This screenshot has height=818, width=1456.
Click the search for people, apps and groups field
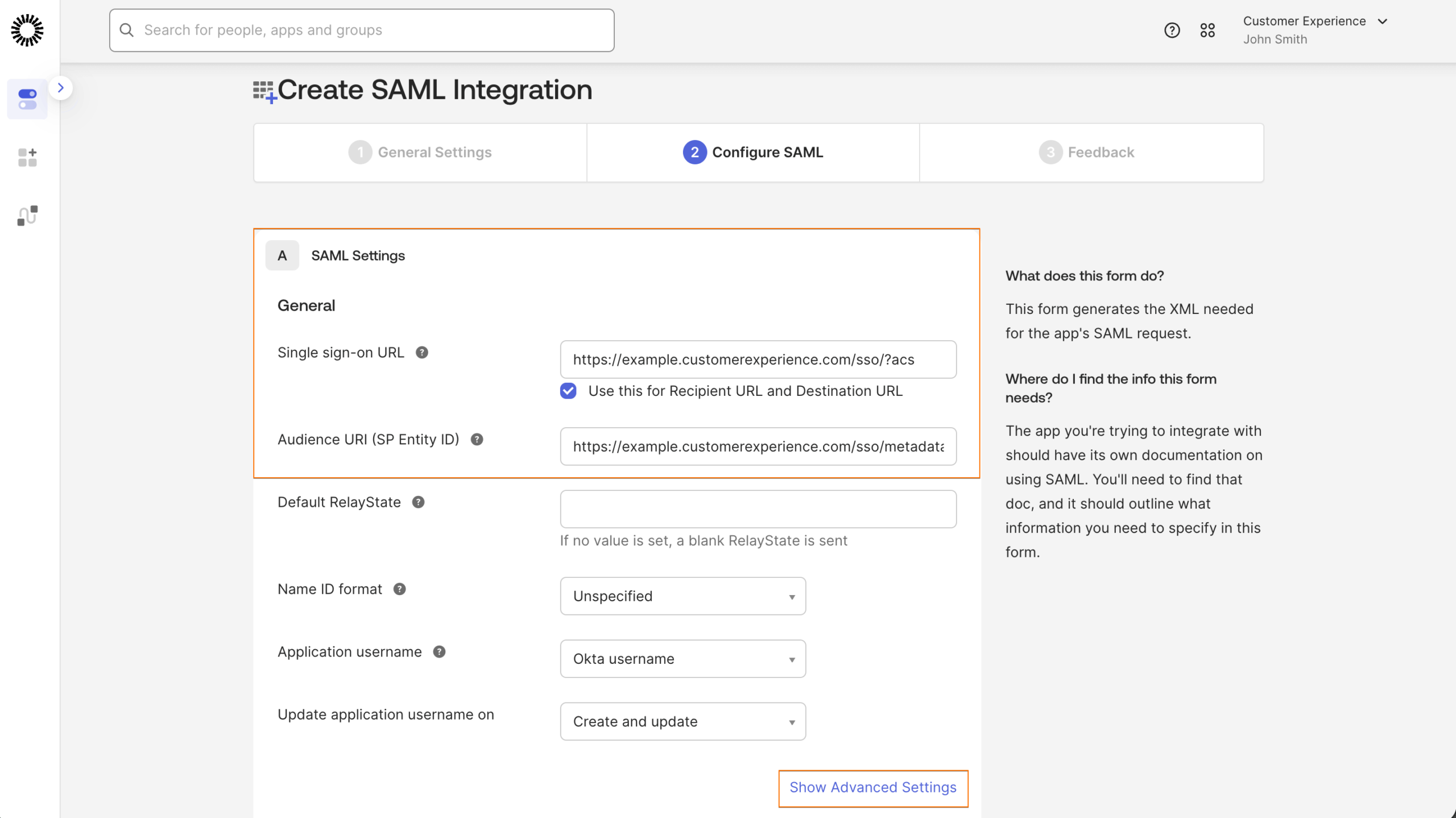[x=361, y=30]
